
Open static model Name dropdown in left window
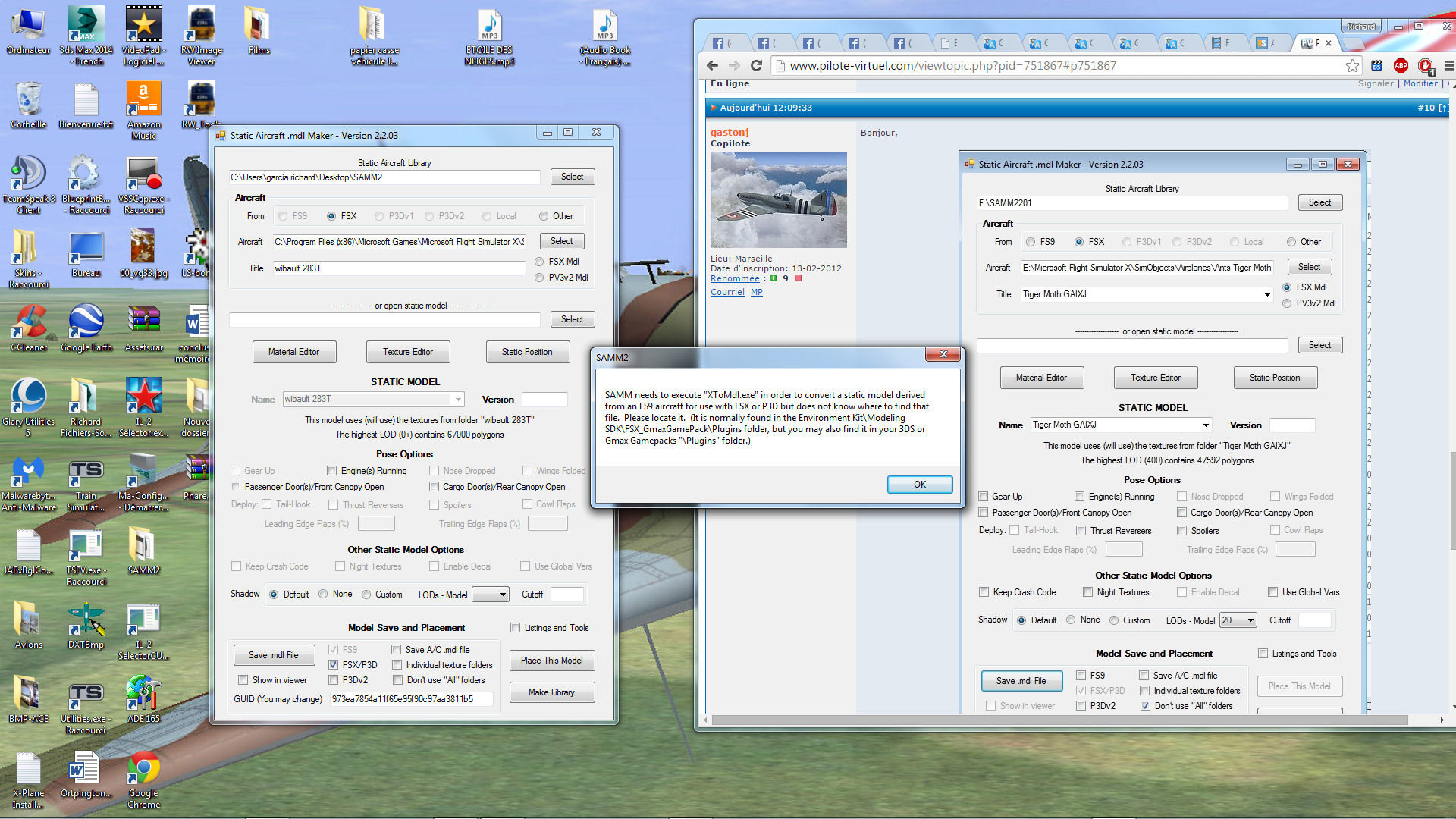[x=458, y=399]
